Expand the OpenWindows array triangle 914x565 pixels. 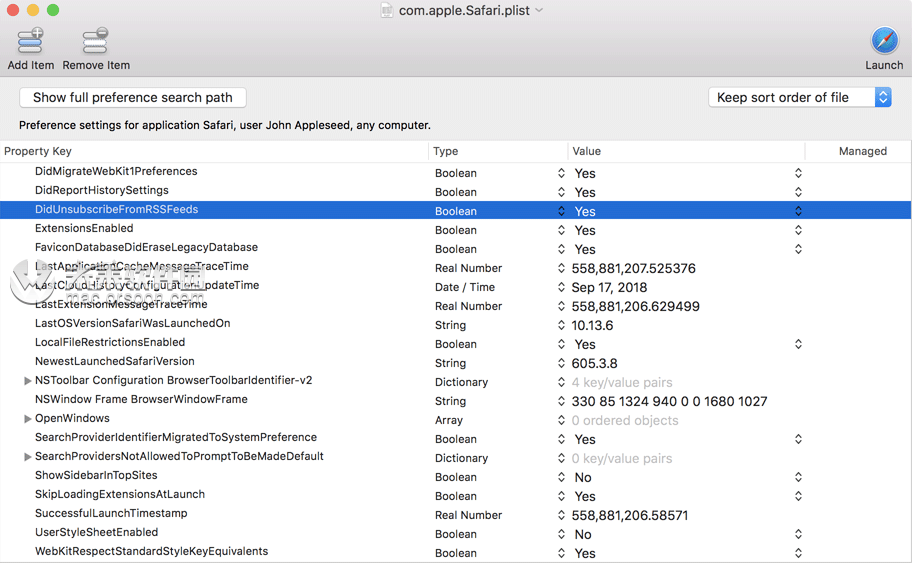pyautogui.click(x=28, y=419)
